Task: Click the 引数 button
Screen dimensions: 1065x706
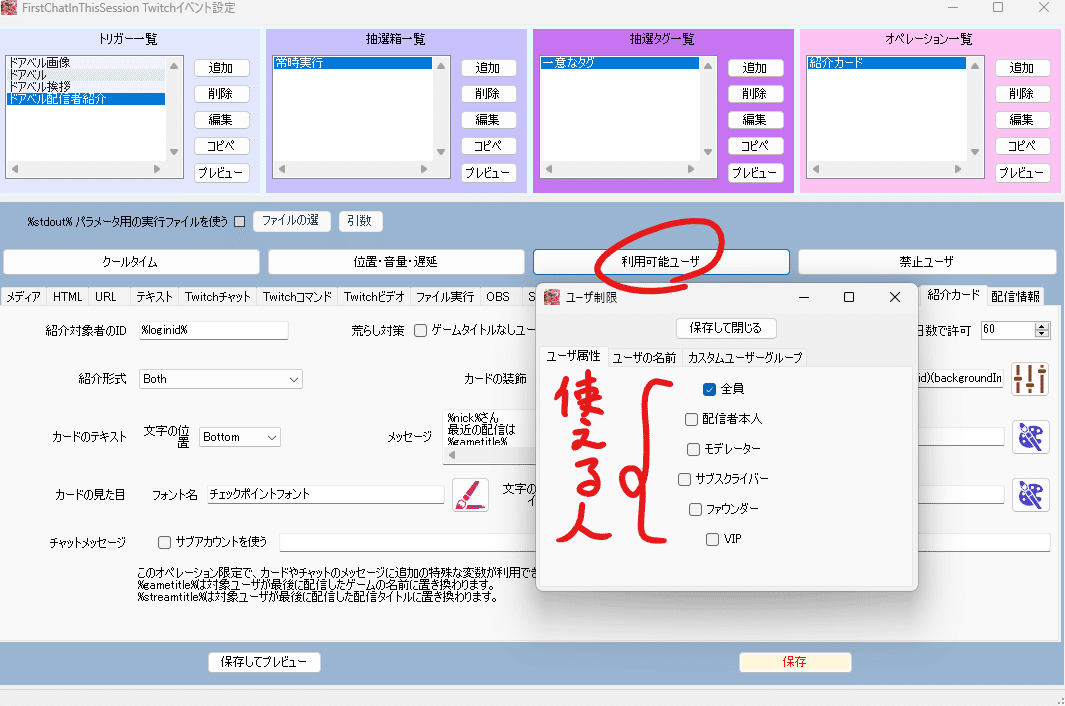Action: (360, 221)
